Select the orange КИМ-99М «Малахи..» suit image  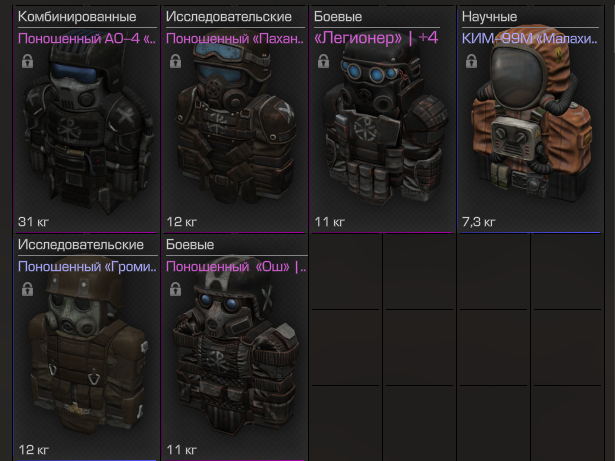click(530, 114)
